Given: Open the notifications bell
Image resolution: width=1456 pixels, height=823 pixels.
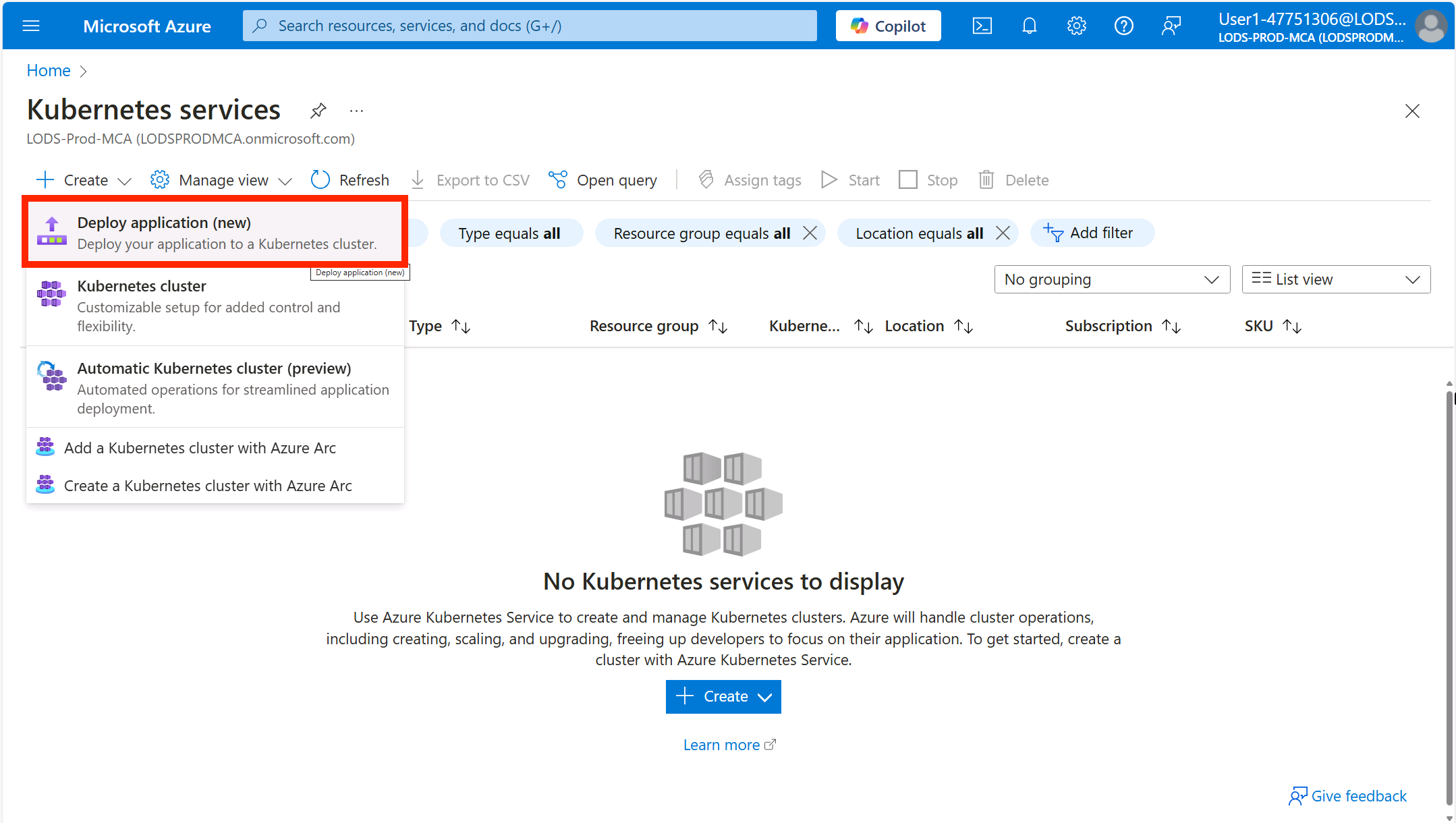Looking at the screenshot, I should pos(1029,26).
